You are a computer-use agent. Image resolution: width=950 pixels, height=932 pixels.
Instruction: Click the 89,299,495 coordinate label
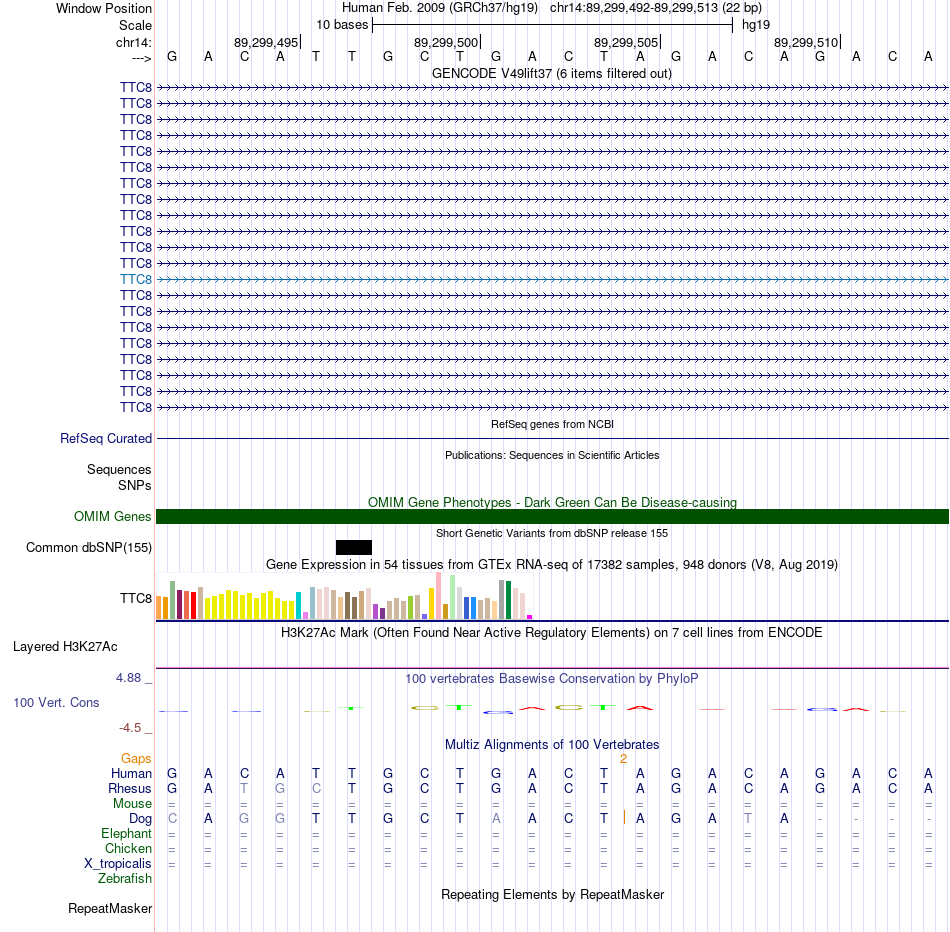click(266, 42)
